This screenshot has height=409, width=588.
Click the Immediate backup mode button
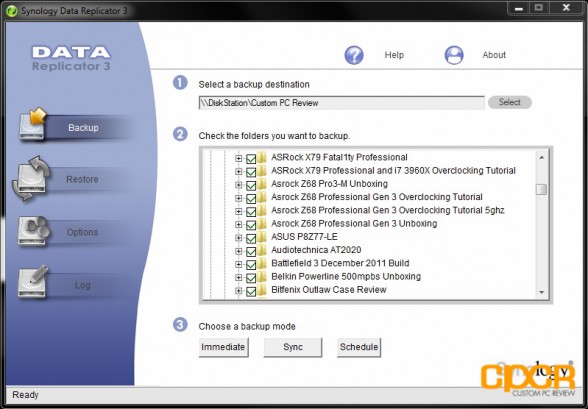coord(223,347)
